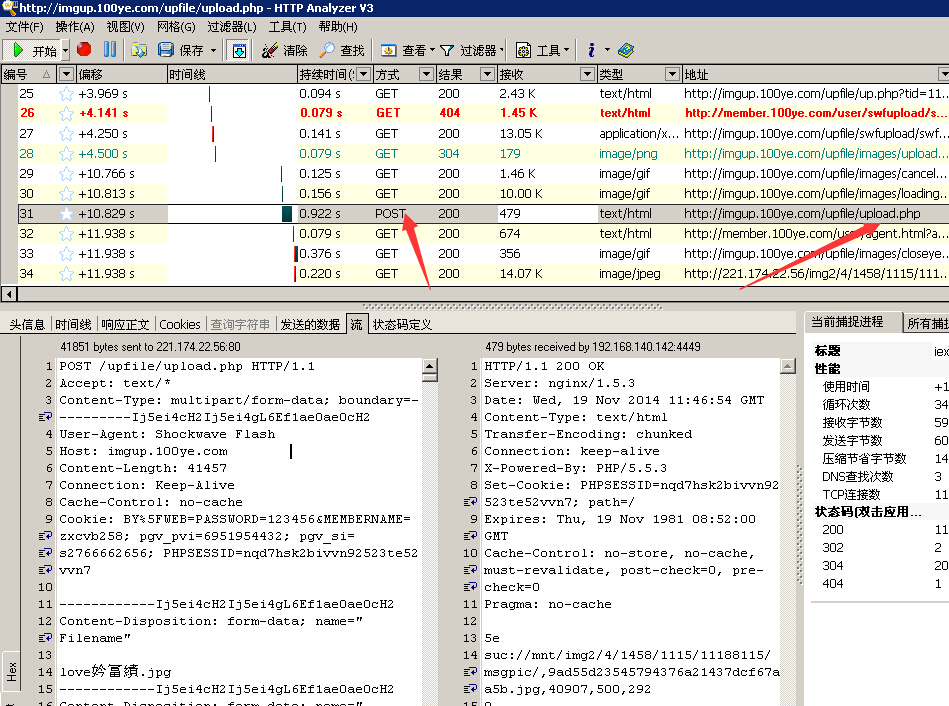Image resolution: width=949 pixels, height=706 pixels.
Task: Toggle the star bookmark on row 26
Action: tap(66, 114)
